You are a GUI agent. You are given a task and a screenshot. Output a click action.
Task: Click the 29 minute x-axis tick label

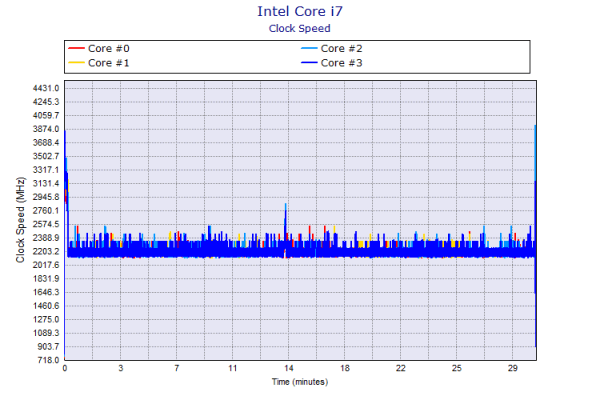(513, 368)
